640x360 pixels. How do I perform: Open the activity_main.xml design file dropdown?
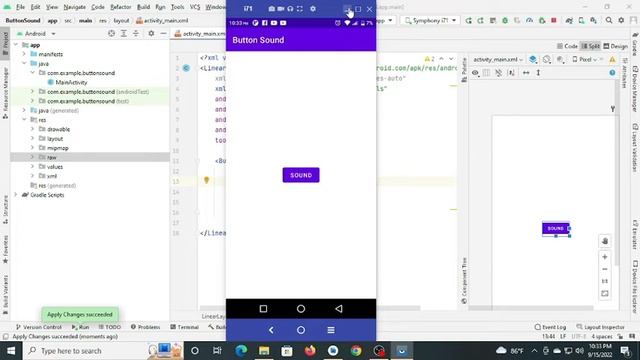click(x=498, y=60)
